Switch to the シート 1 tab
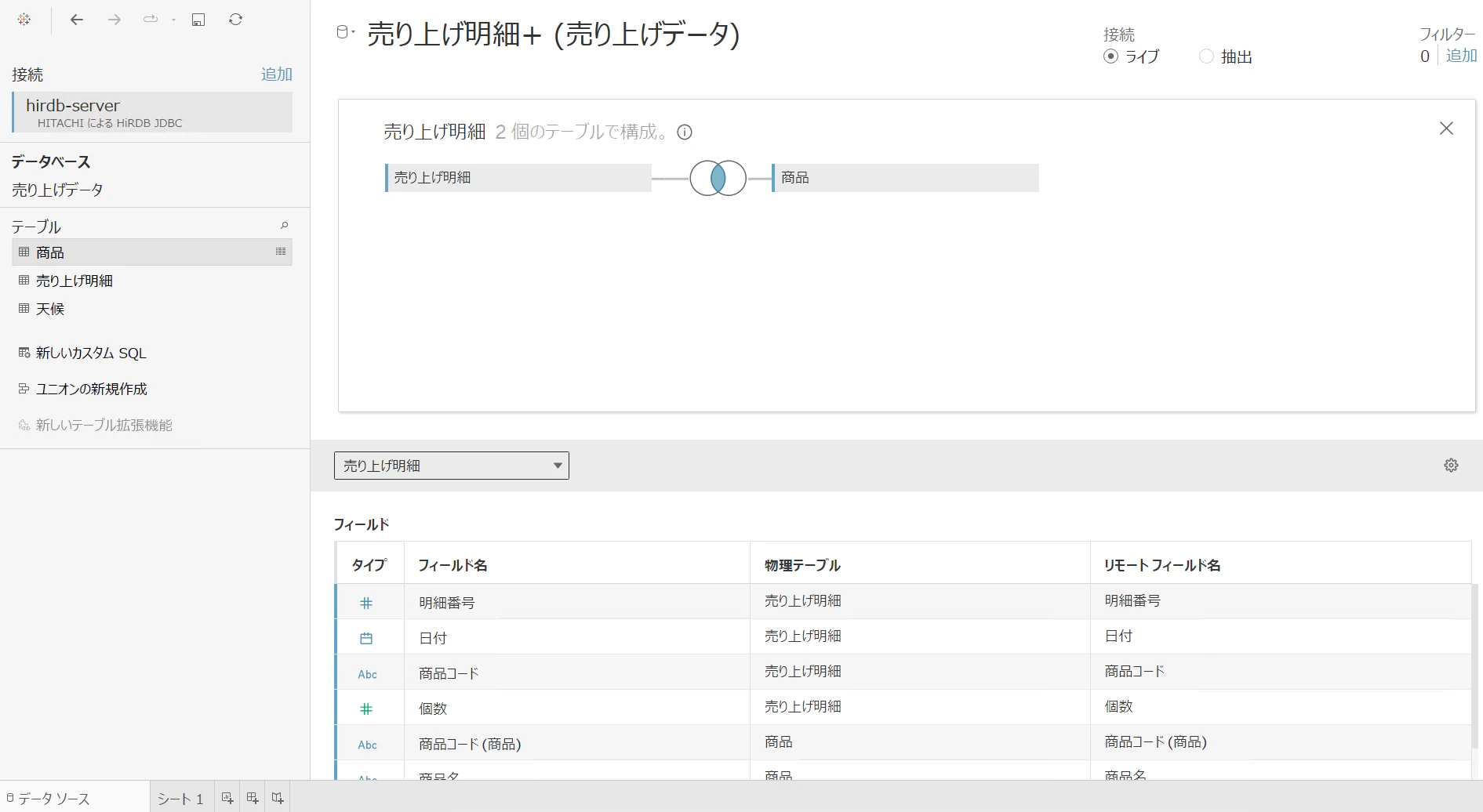 181,799
